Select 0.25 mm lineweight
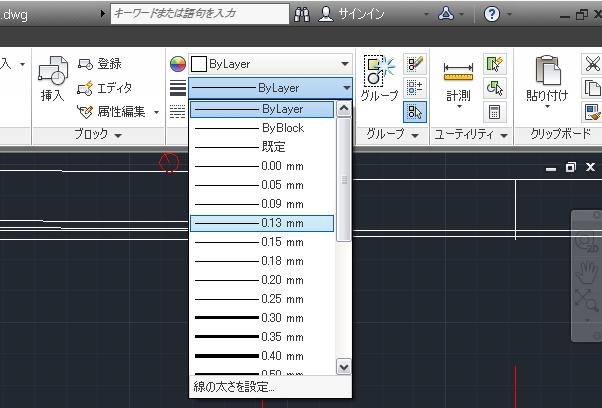 pos(262,299)
